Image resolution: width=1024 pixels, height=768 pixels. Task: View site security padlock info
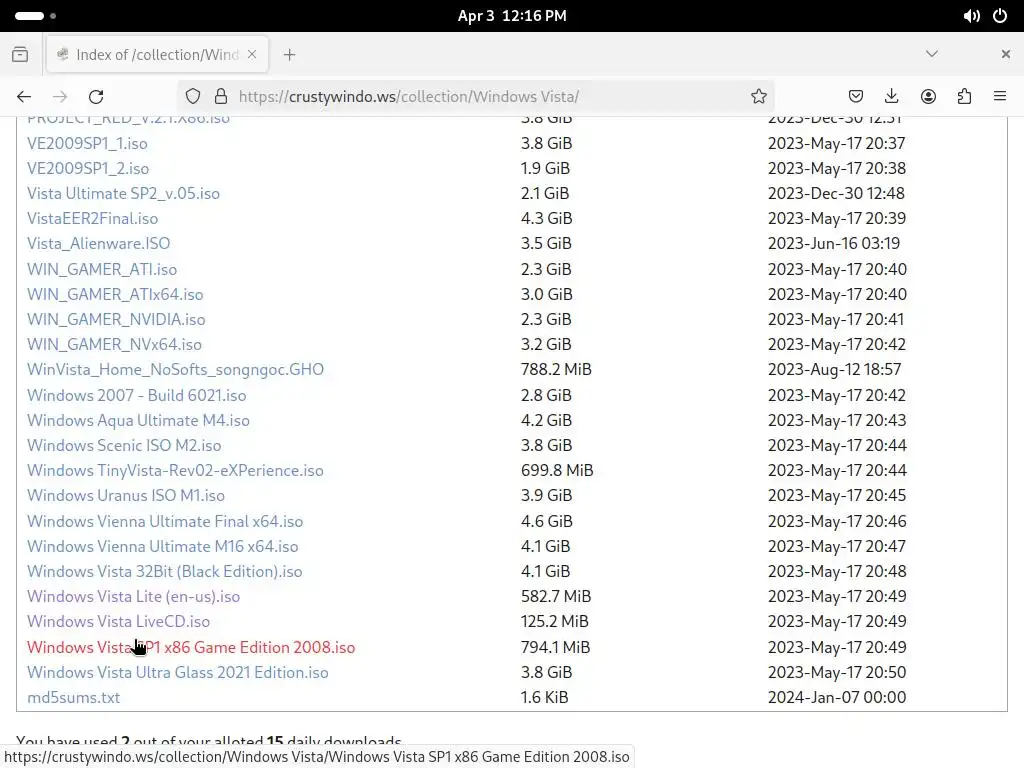(x=221, y=97)
